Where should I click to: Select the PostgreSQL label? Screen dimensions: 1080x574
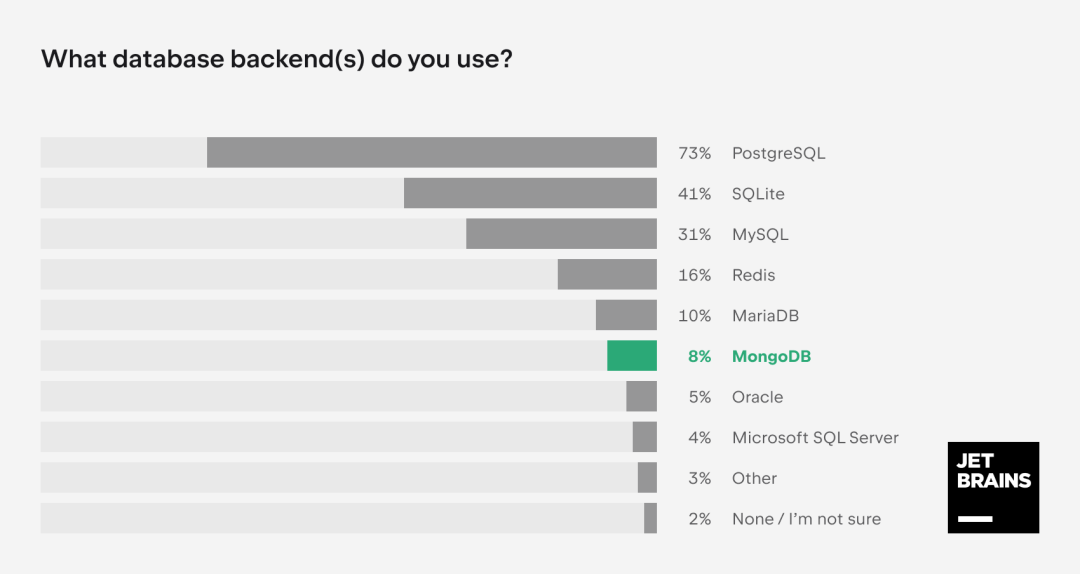tap(778, 154)
